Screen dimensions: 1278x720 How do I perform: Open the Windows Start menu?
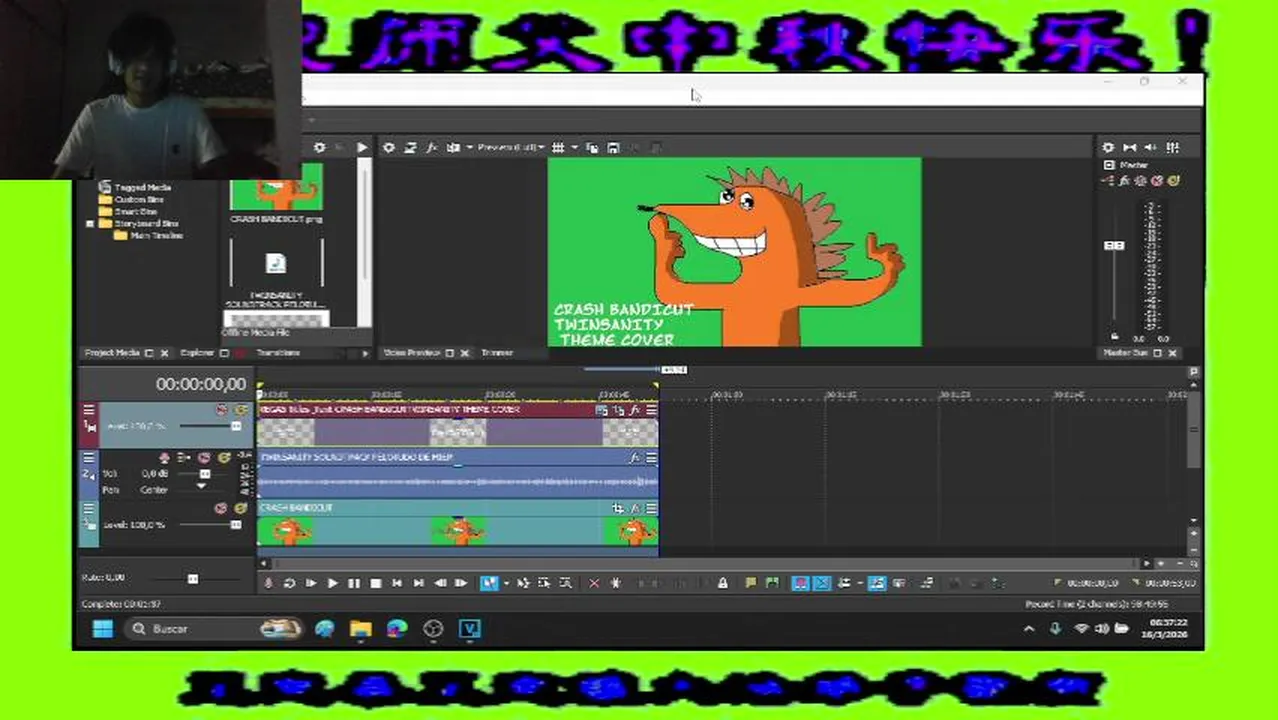103,629
